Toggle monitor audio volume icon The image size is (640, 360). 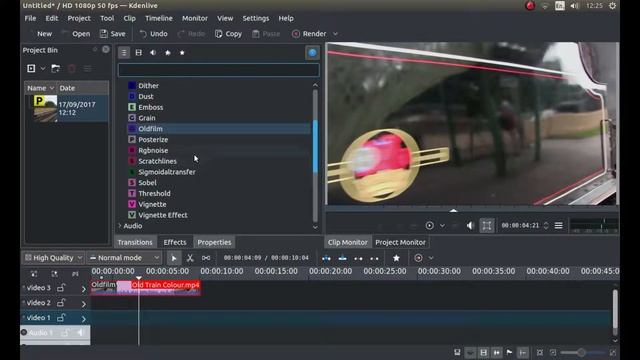pyautogui.click(x=470, y=226)
